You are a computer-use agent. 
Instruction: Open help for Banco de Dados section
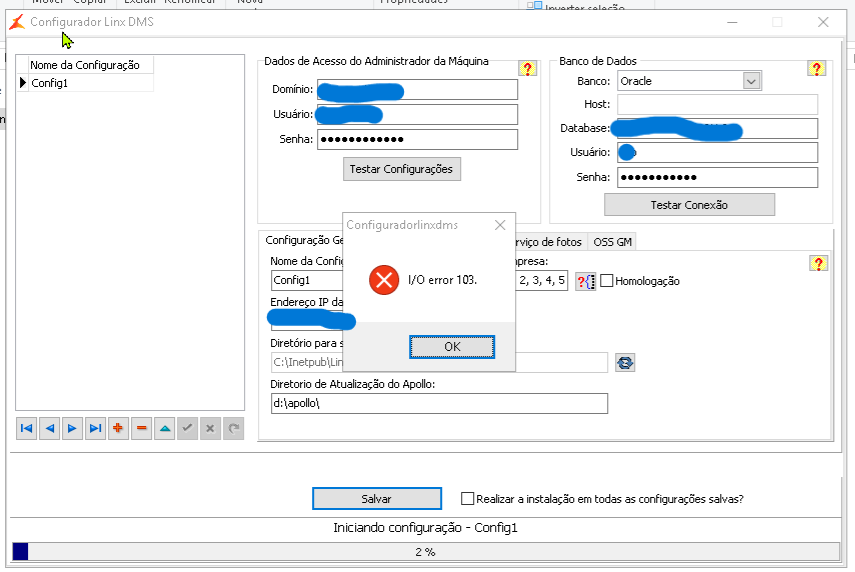tap(816, 69)
